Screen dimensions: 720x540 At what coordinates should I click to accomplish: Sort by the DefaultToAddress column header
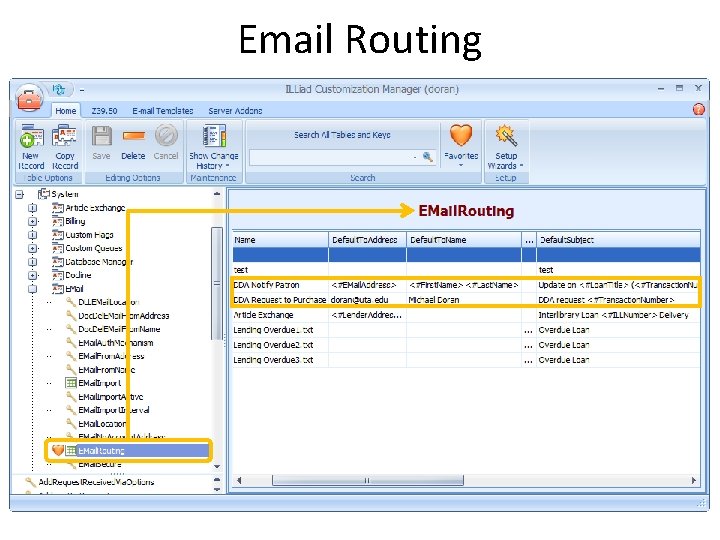coord(367,240)
